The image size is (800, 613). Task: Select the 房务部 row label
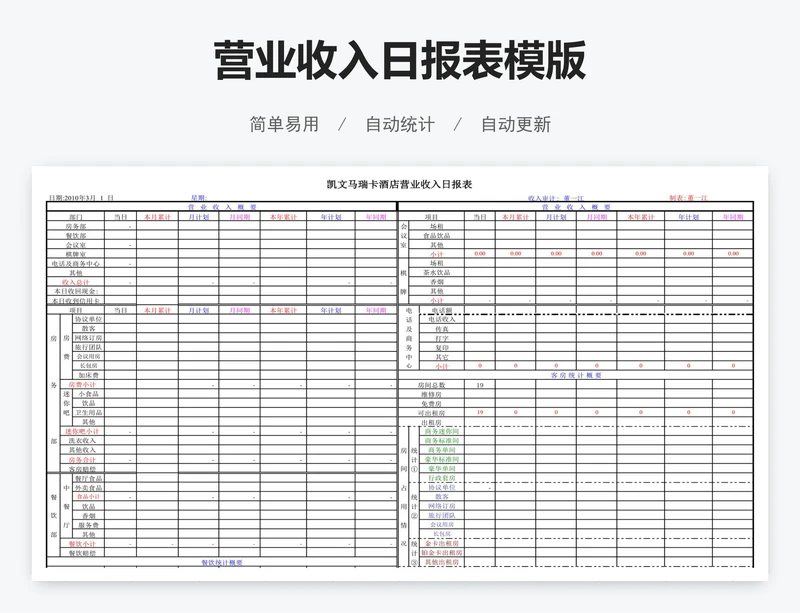76,226
